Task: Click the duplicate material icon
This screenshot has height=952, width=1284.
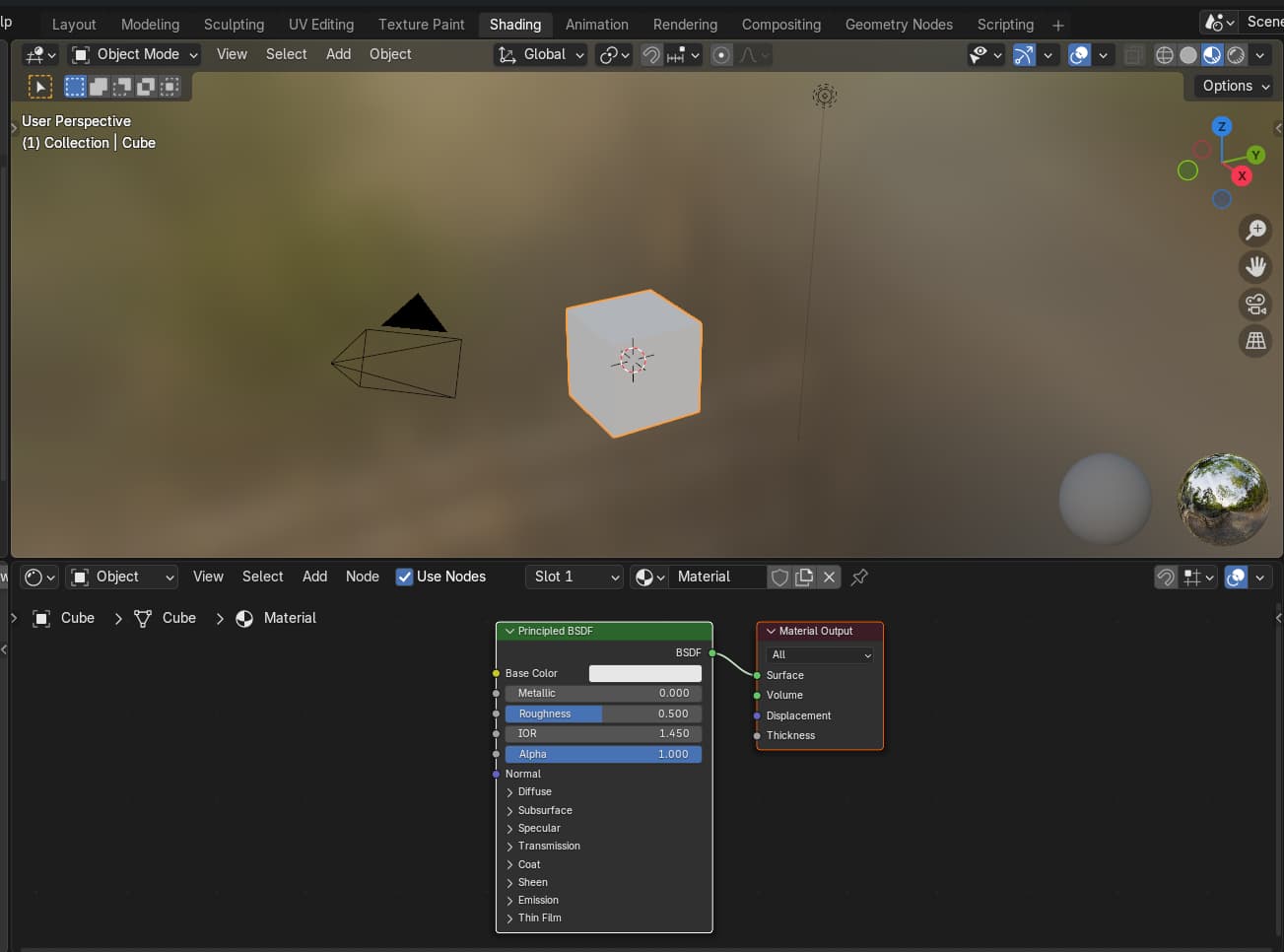Action: (x=804, y=578)
